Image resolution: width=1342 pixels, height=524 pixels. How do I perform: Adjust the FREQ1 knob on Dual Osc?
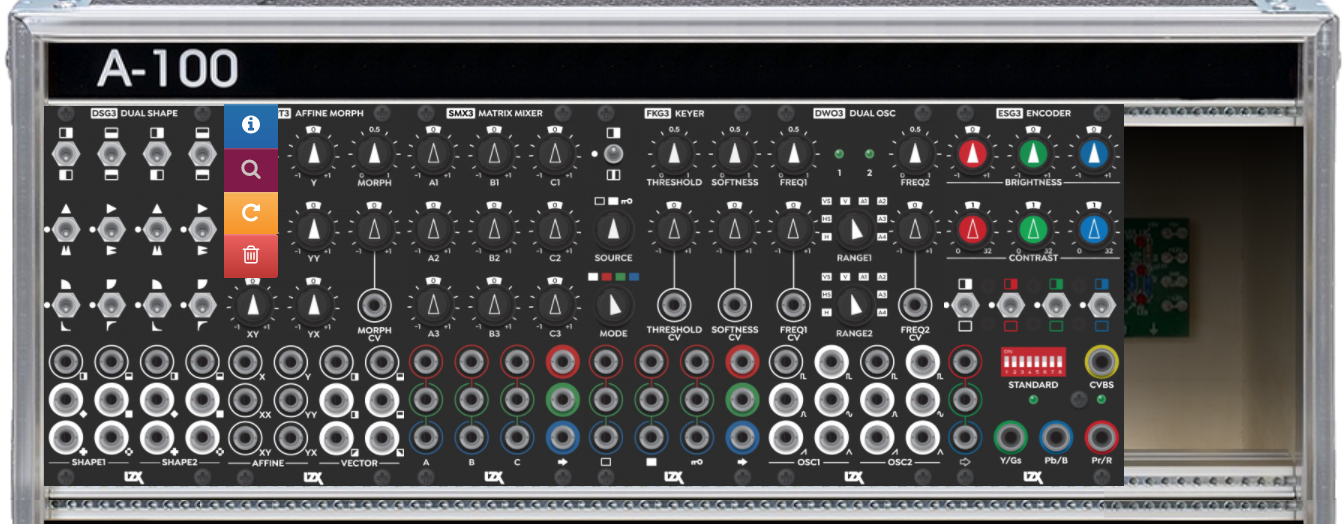pyautogui.click(x=794, y=153)
